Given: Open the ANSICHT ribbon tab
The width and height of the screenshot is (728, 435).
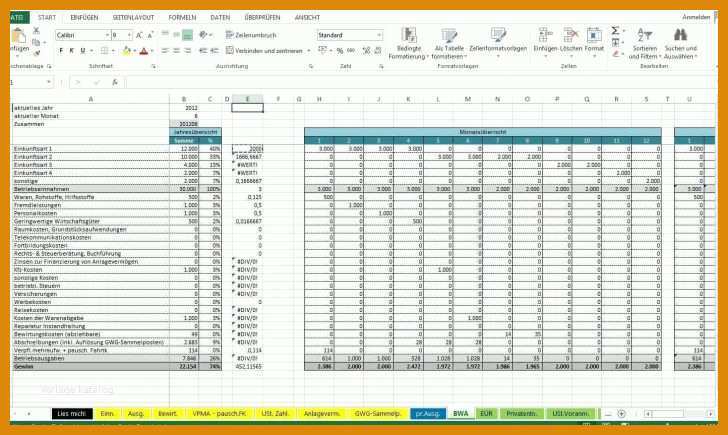Looking at the screenshot, I should pos(307,18).
